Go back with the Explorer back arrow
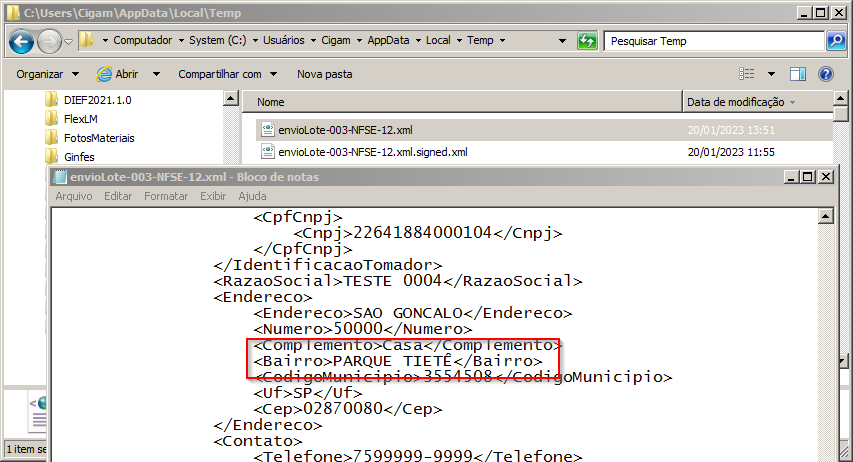The height and width of the screenshot is (462, 853). coord(21,42)
